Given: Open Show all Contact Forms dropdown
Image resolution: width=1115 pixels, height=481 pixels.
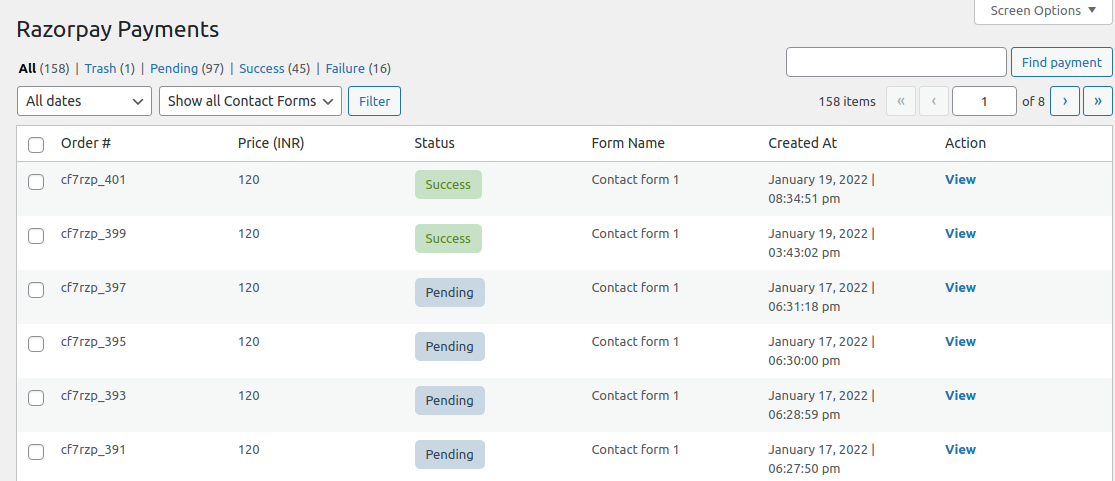Looking at the screenshot, I should point(250,101).
